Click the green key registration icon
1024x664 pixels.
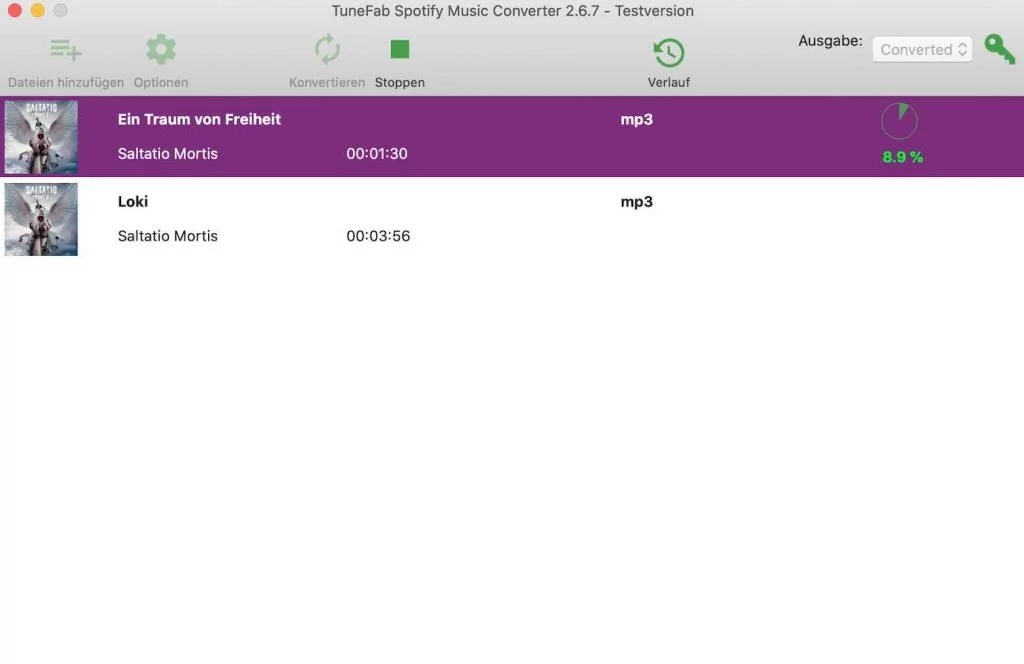[1000, 49]
